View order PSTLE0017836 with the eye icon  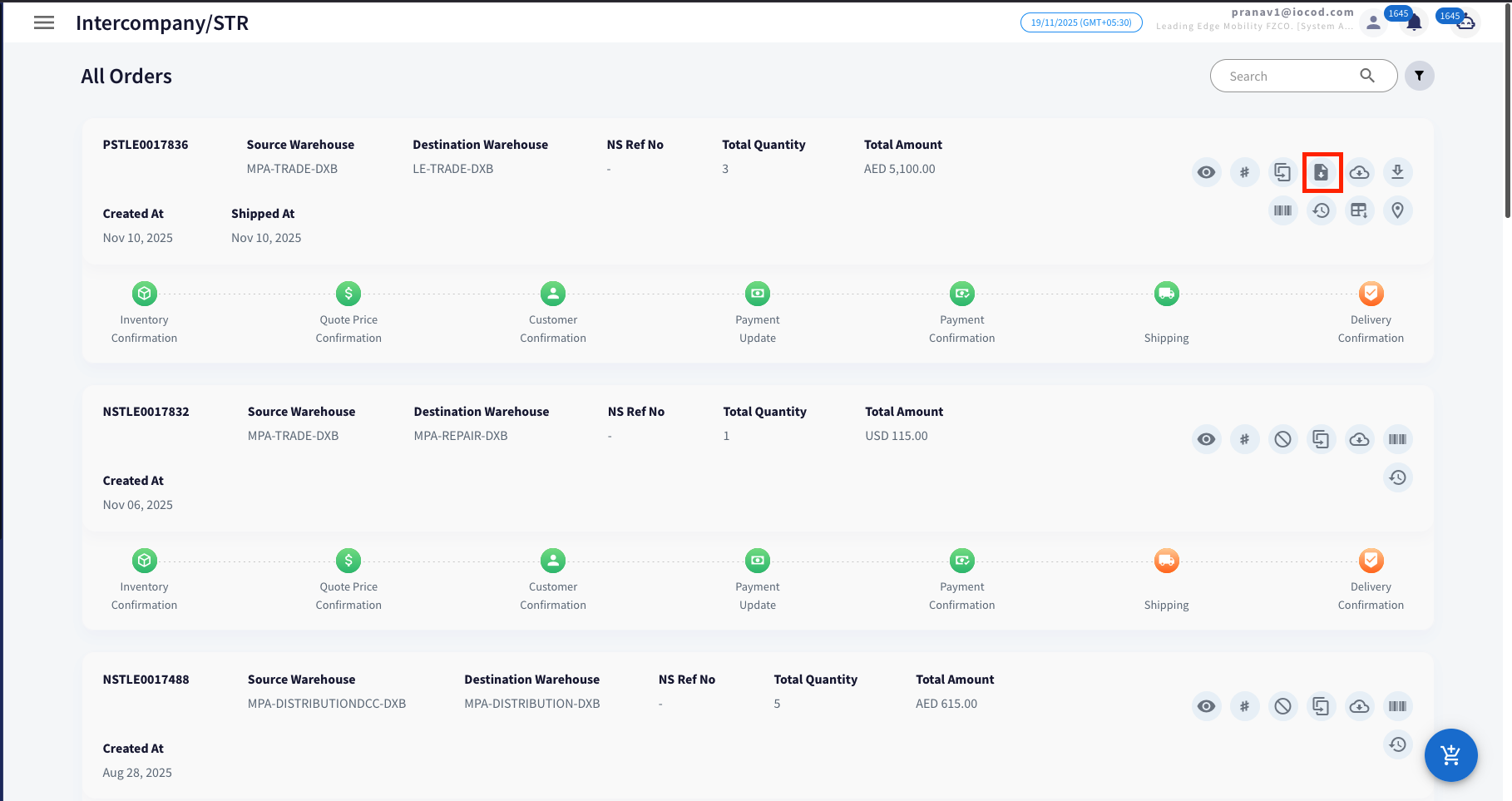pos(1206,172)
